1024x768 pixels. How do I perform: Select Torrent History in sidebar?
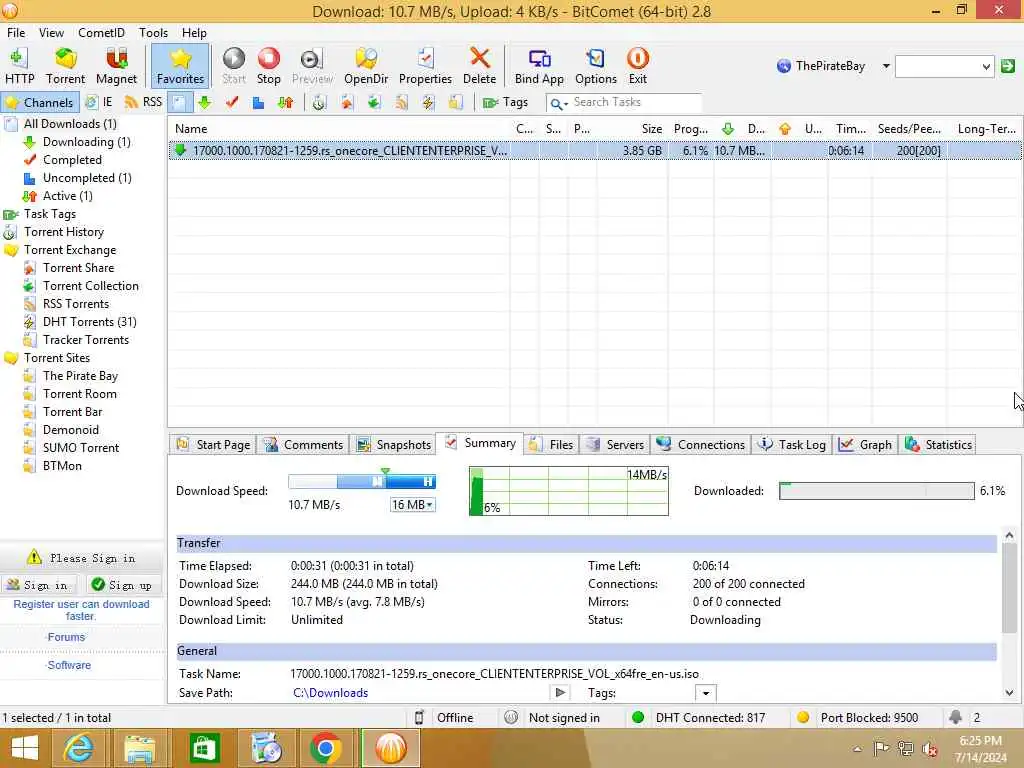(x=55, y=232)
